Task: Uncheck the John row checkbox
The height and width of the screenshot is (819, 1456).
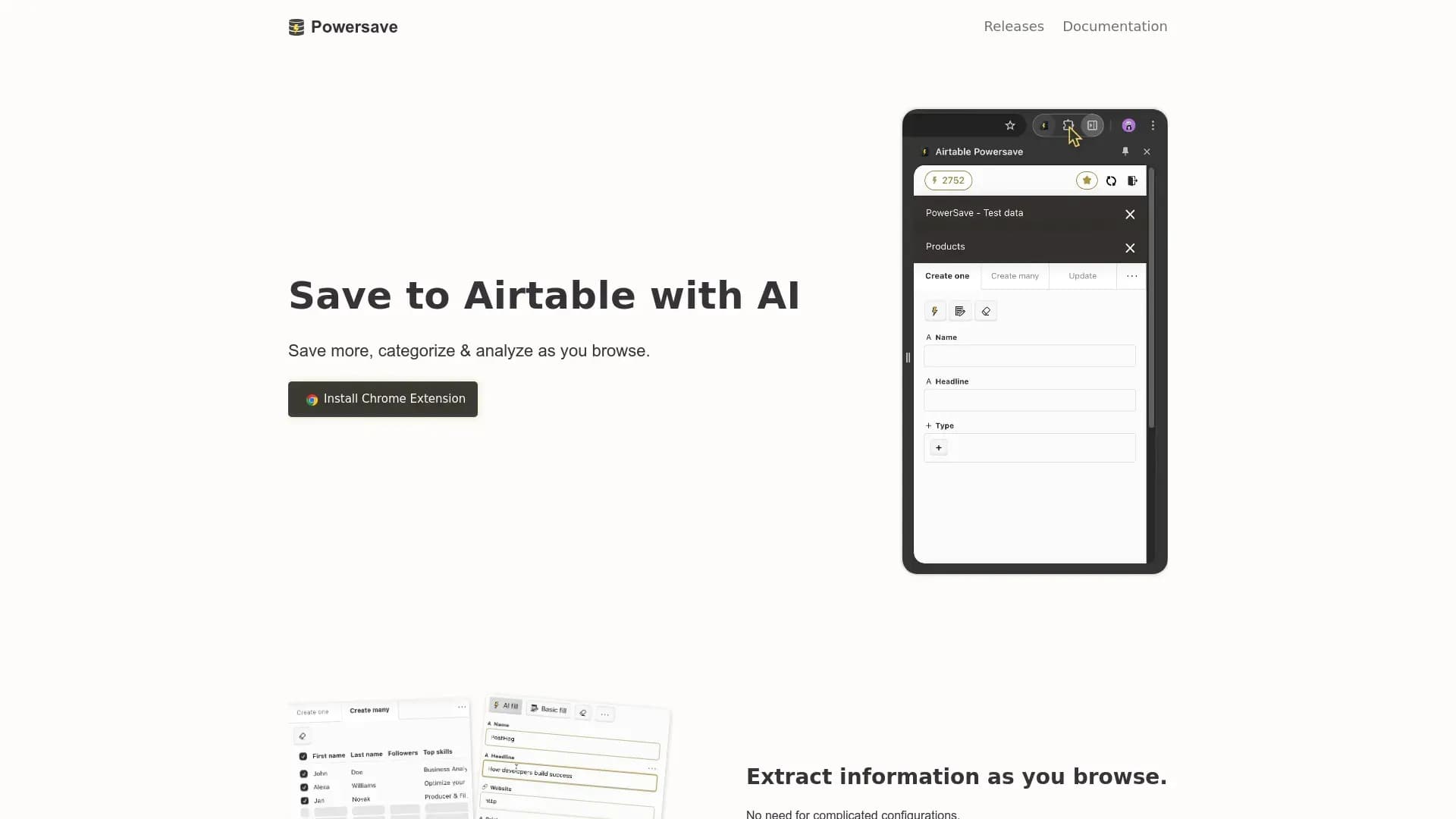Action: click(x=304, y=773)
